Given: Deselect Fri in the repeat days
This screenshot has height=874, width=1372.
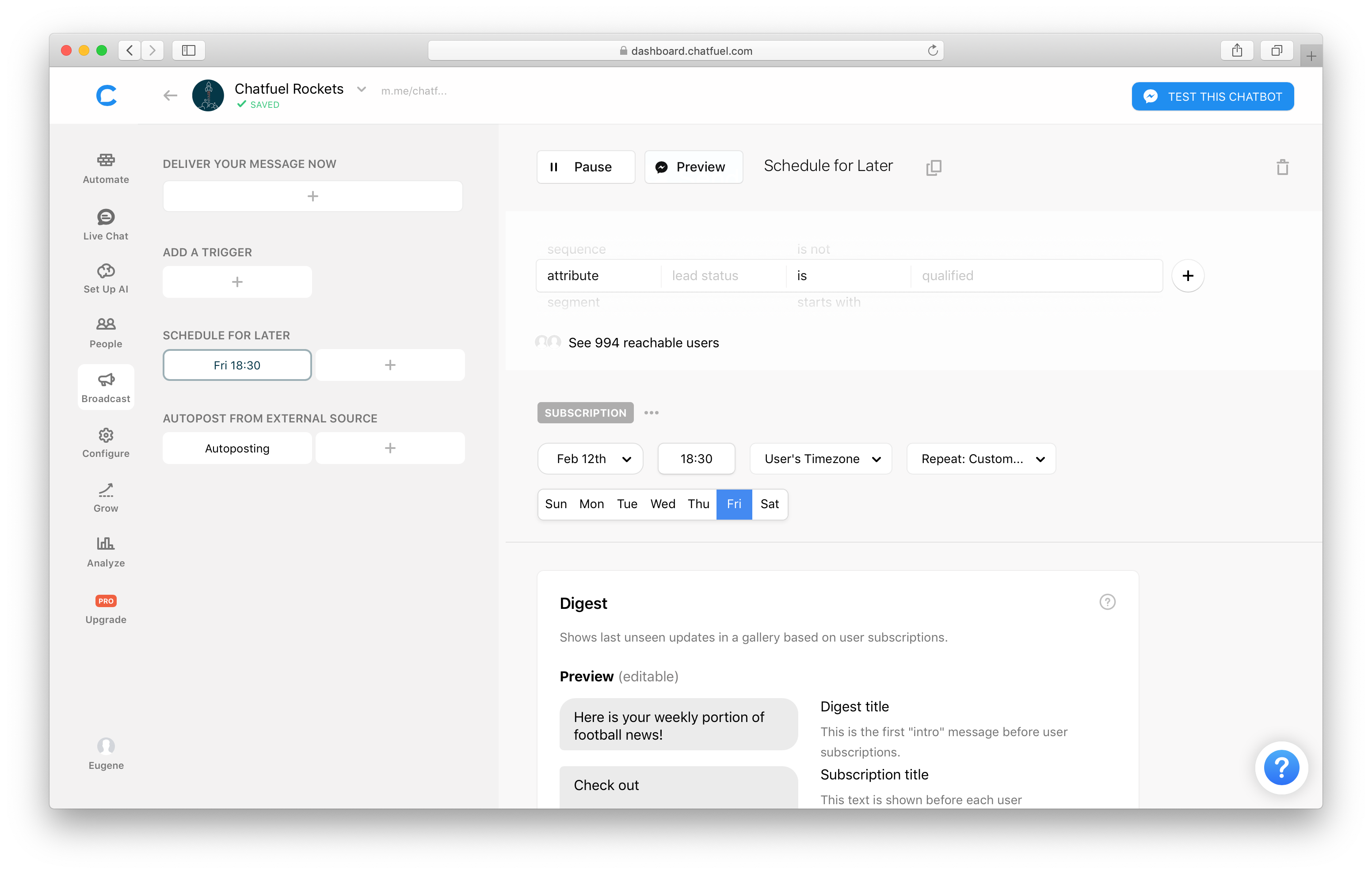Looking at the screenshot, I should (734, 504).
